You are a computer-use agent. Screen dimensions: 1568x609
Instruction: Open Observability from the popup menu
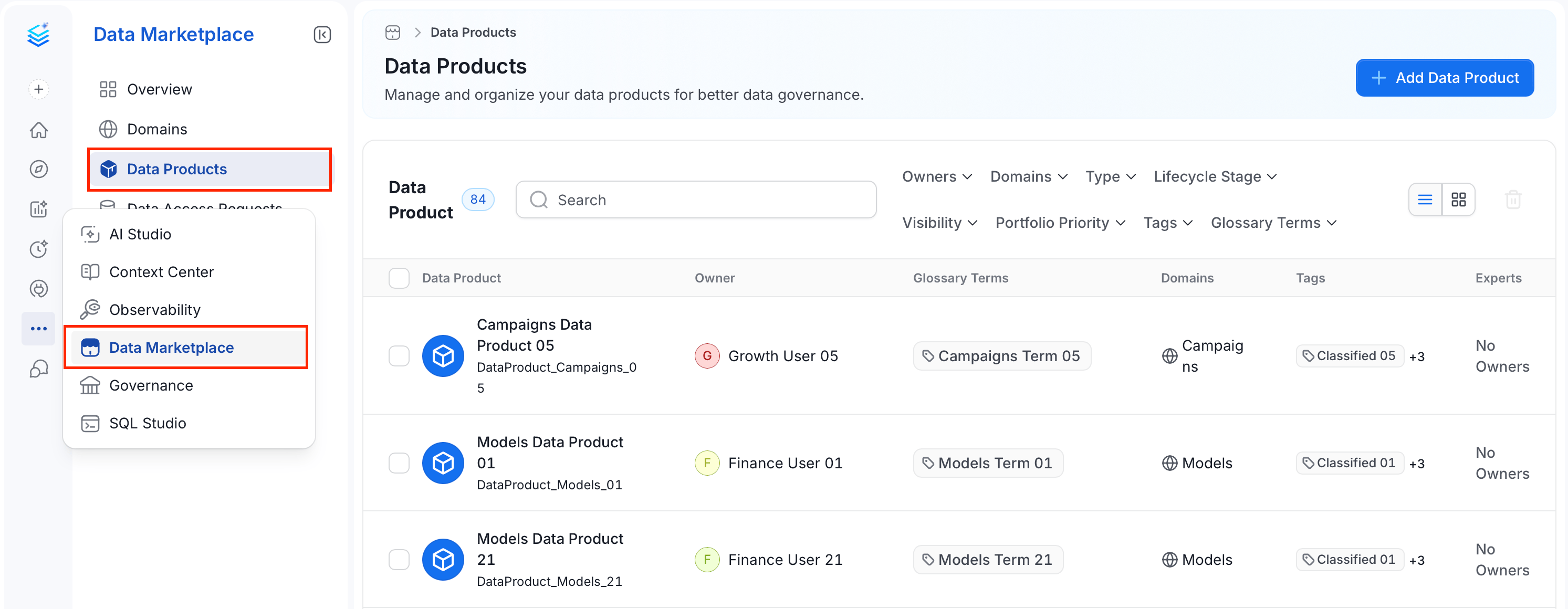tap(189, 310)
